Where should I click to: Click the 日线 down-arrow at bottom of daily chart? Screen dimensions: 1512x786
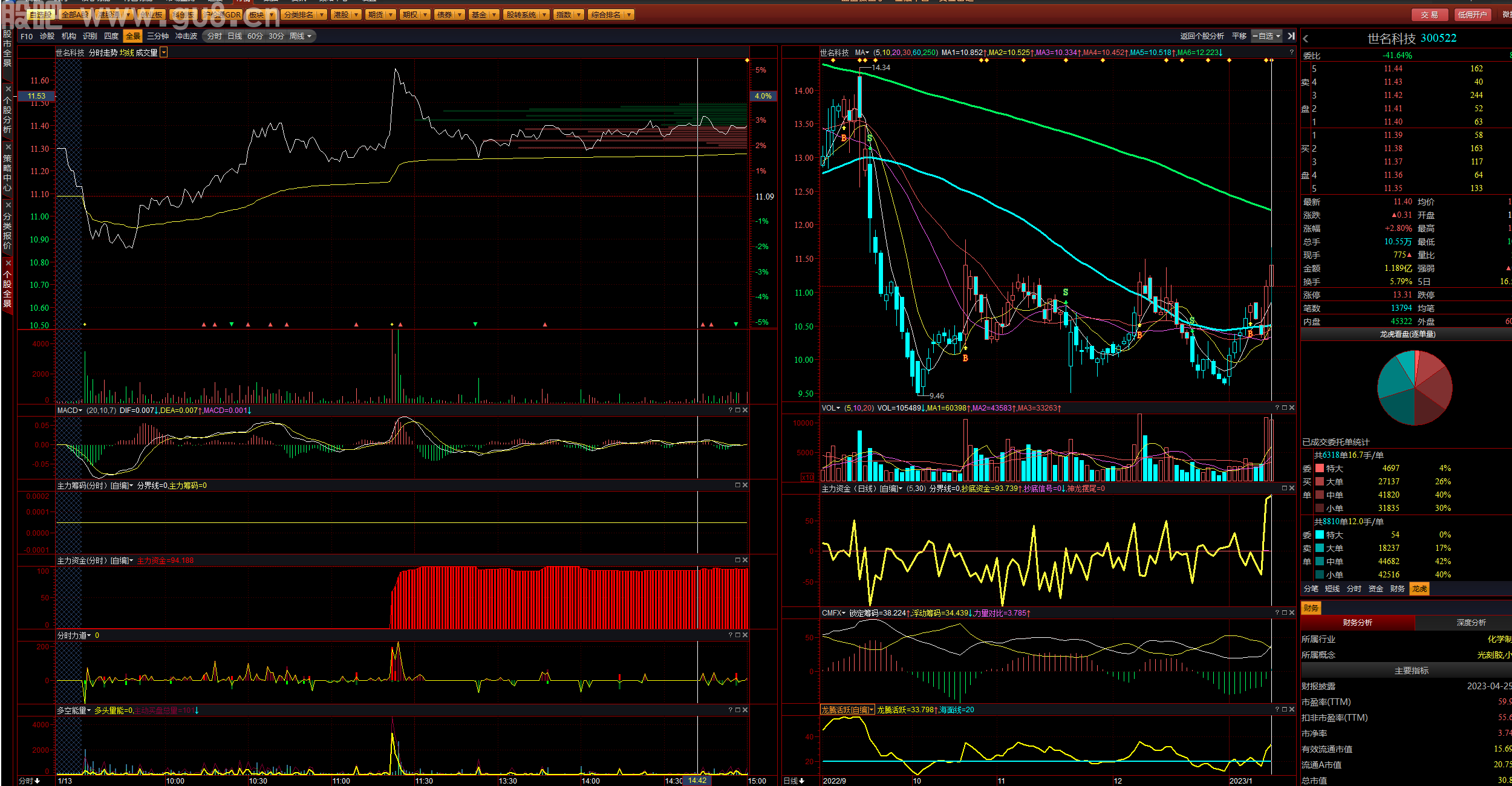pyautogui.click(x=794, y=781)
